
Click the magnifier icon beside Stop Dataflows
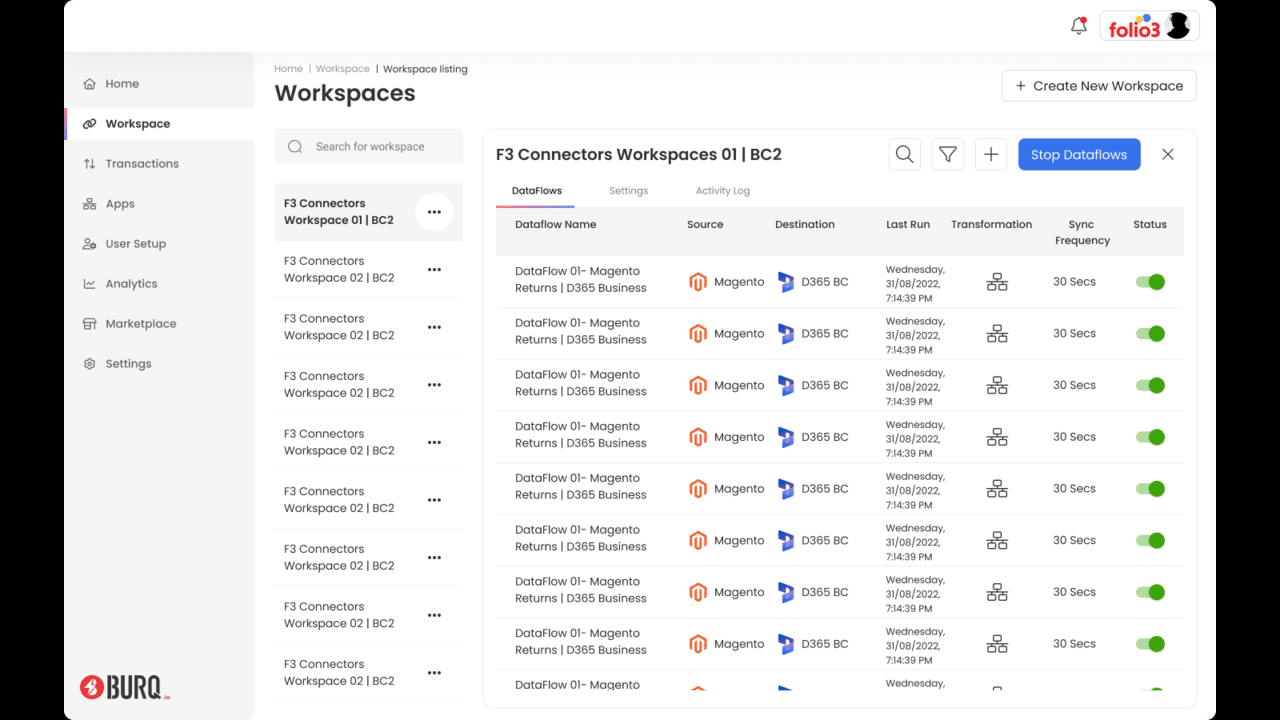coord(904,154)
